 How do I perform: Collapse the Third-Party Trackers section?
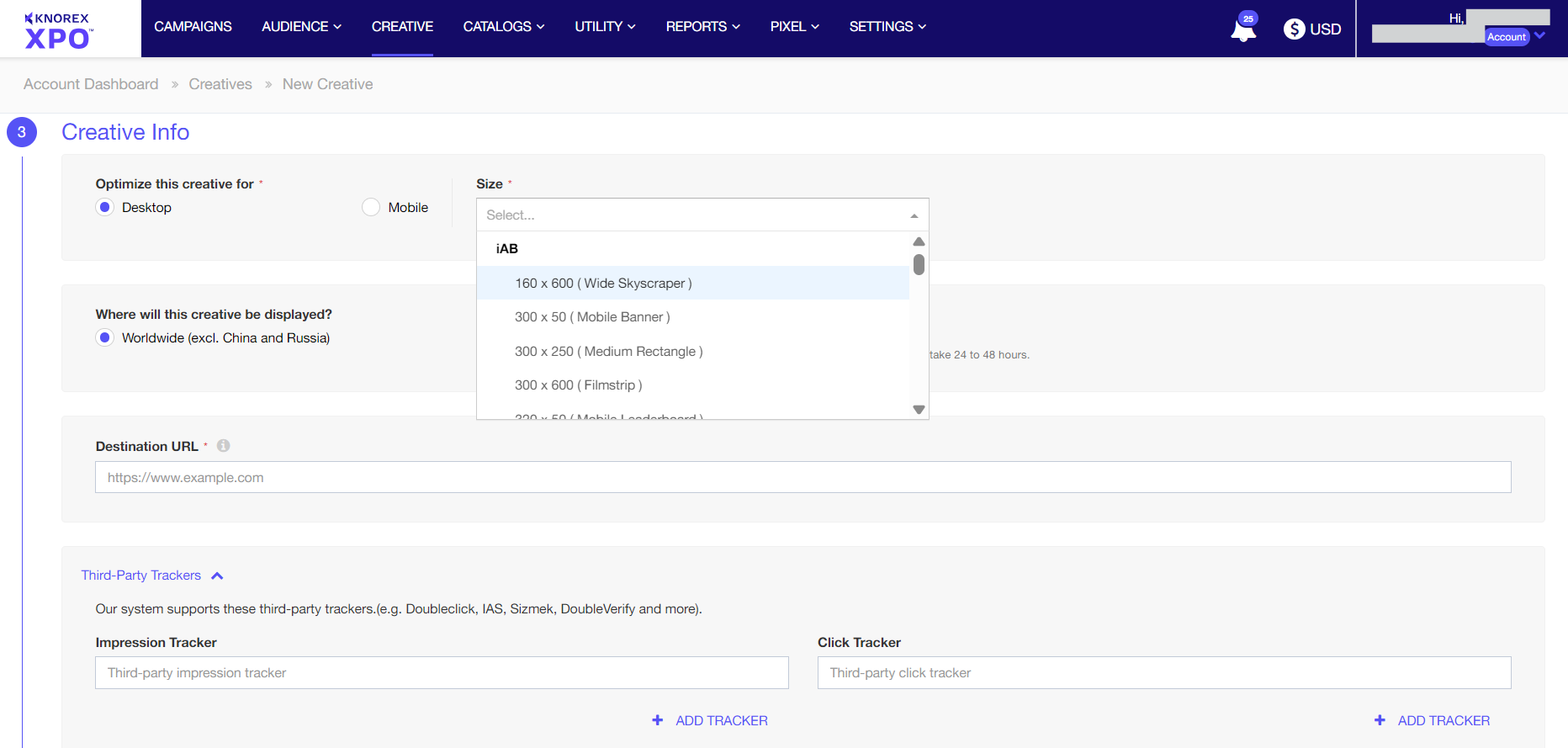pos(217,576)
